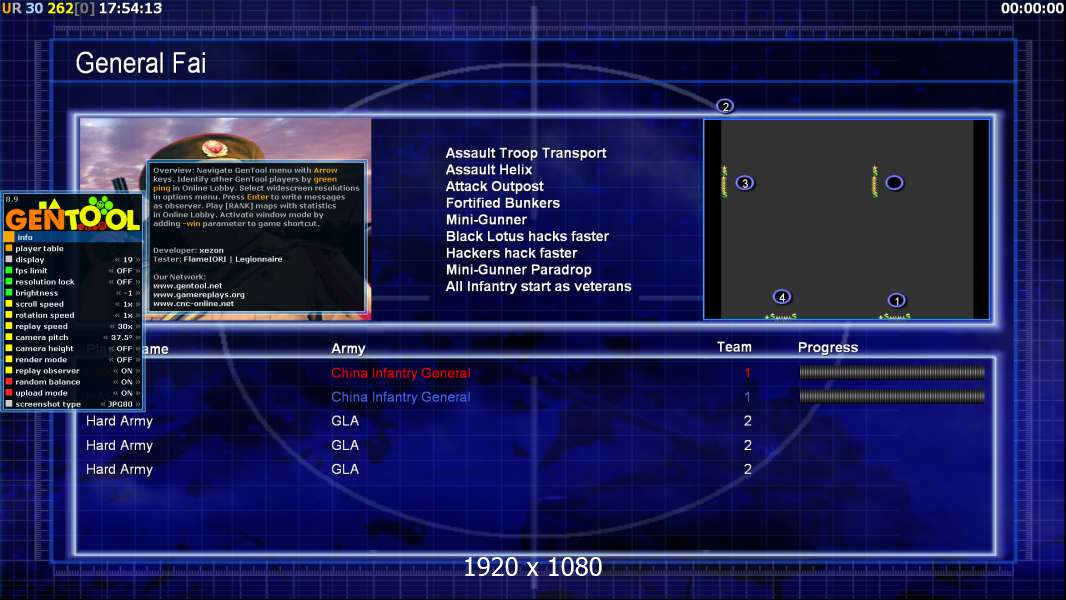Image resolution: width=1066 pixels, height=600 pixels.
Task: Click the orange square beside player table
Action: pyautogui.click(x=9, y=248)
